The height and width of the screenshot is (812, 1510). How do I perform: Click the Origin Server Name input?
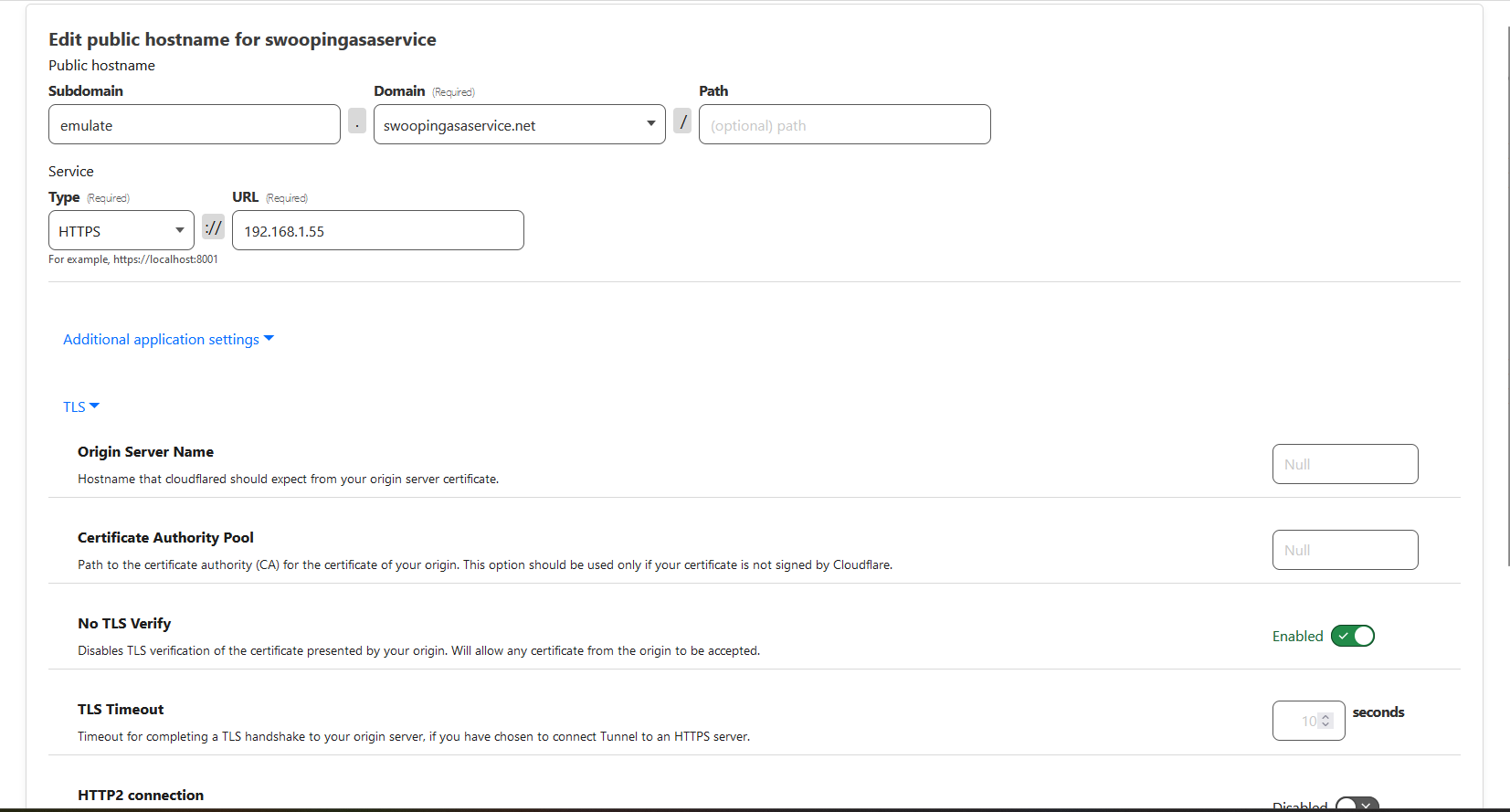[1346, 464]
